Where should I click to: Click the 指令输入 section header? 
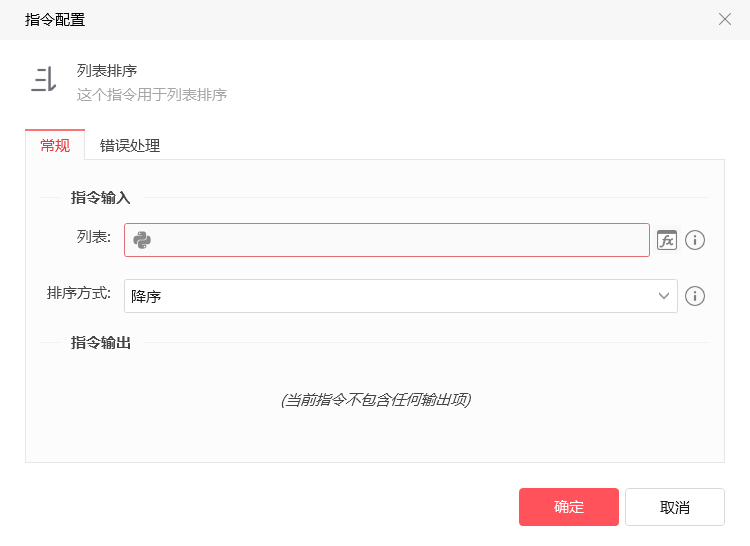tap(100, 197)
